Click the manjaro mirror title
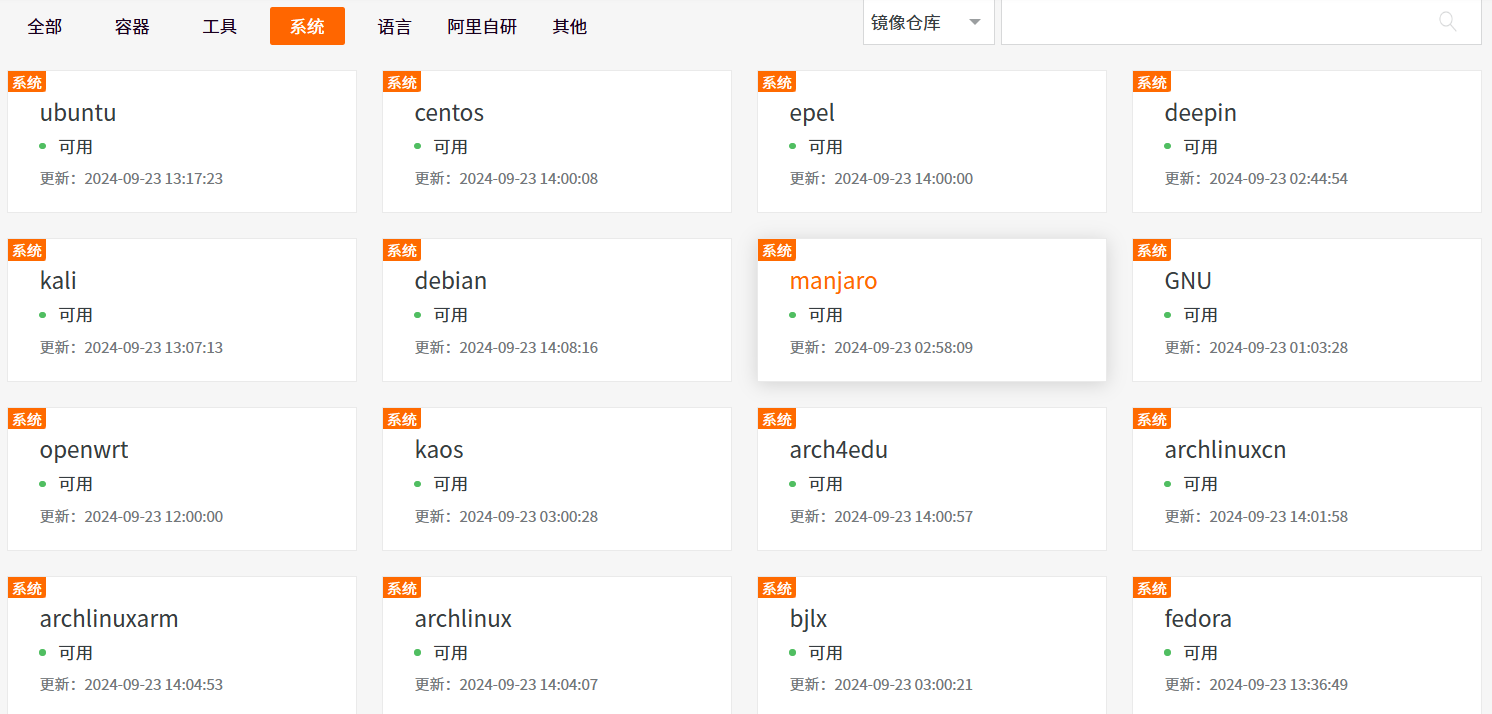1492x714 pixels. point(833,281)
